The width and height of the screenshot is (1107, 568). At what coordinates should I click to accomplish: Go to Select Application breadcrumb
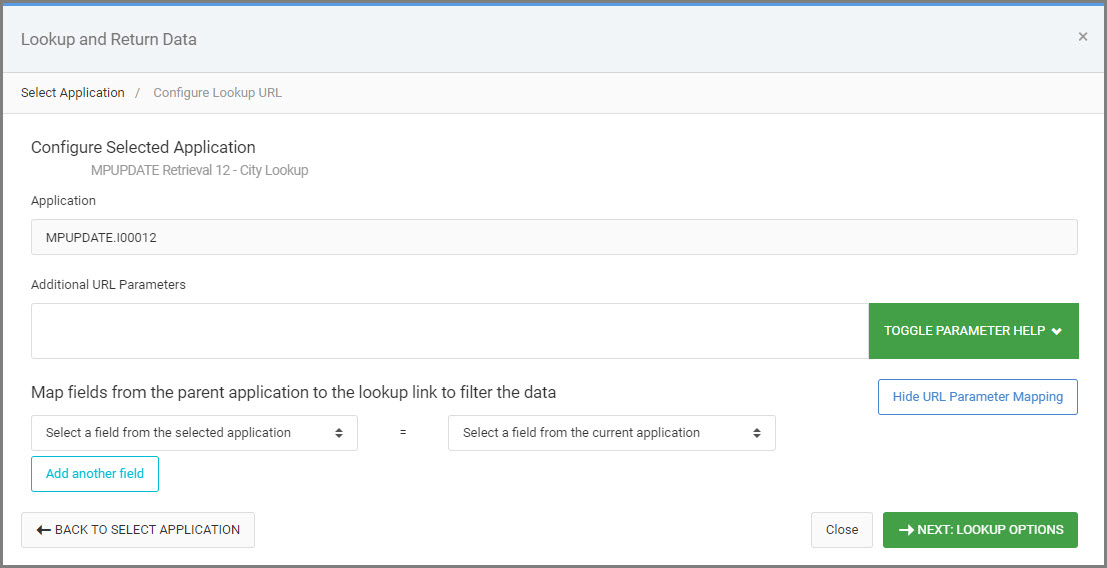coord(73,92)
